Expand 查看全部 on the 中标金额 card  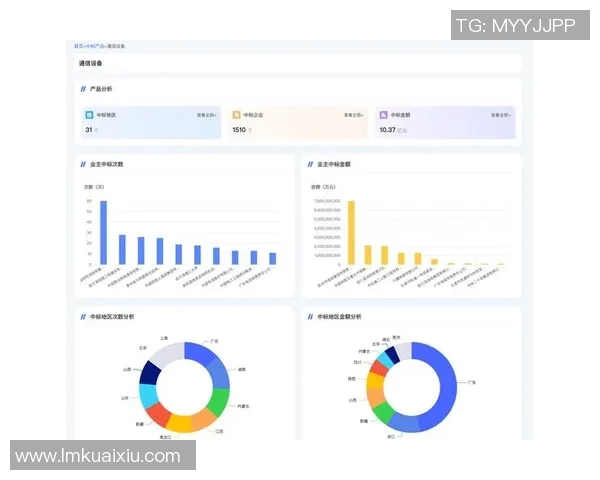(x=501, y=115)
